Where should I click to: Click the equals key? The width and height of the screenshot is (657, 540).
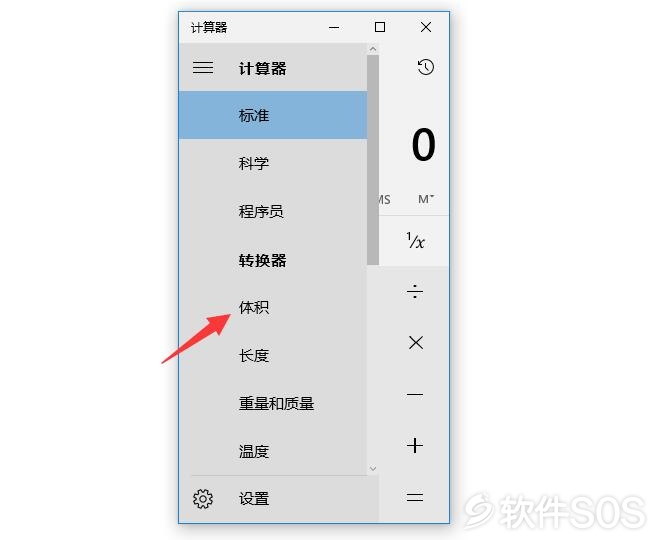pos(415,497)
